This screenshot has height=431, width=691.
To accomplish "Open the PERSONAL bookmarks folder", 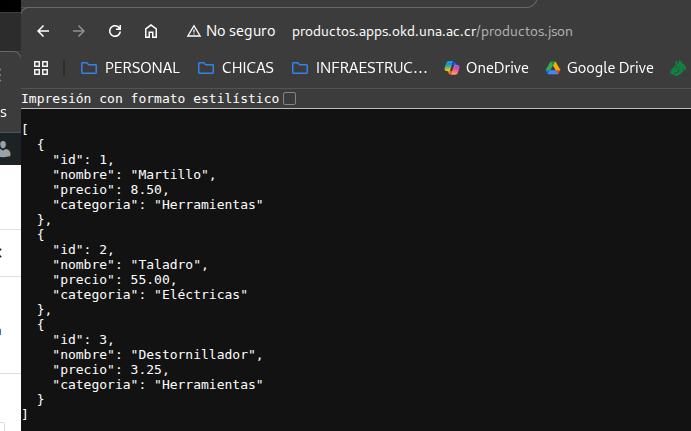I will (x=130, y=68).
